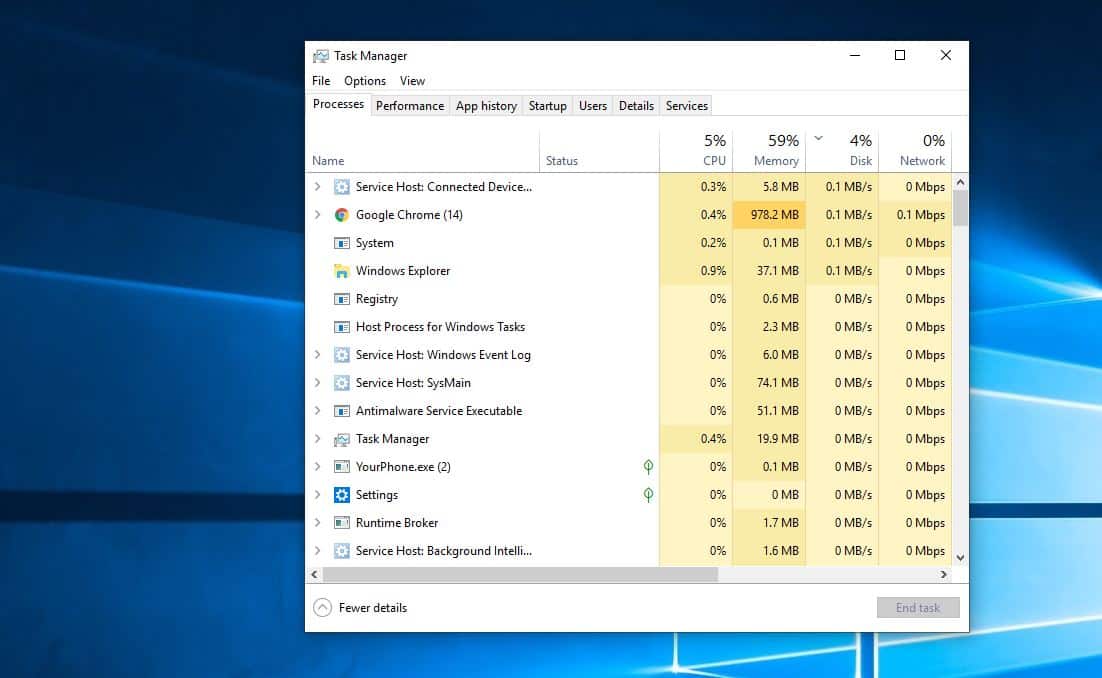Click the System process icon
Image resolution: width=1102 pixels, height=678 pixels.
(x=342, y=243)
